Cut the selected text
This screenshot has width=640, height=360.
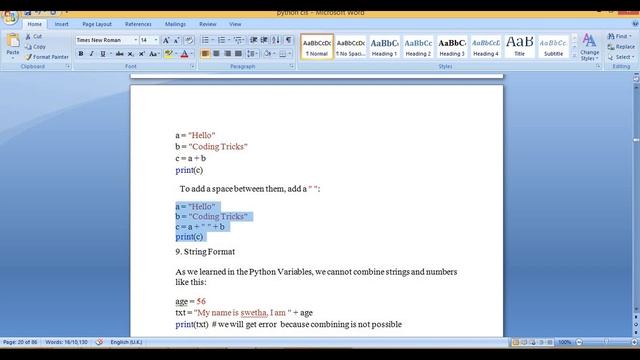coord(33,36)
